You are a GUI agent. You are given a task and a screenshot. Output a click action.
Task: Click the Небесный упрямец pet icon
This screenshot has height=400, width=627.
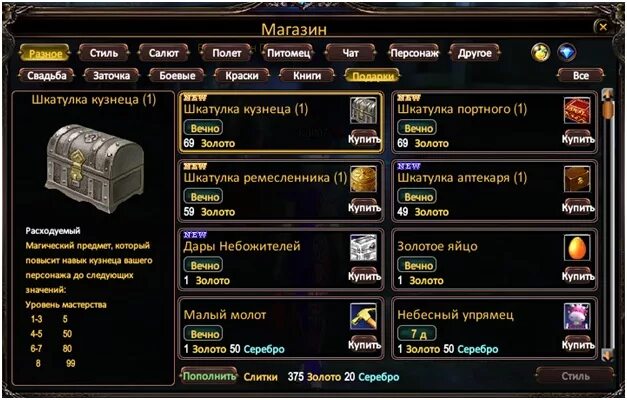tap(577, 316)
